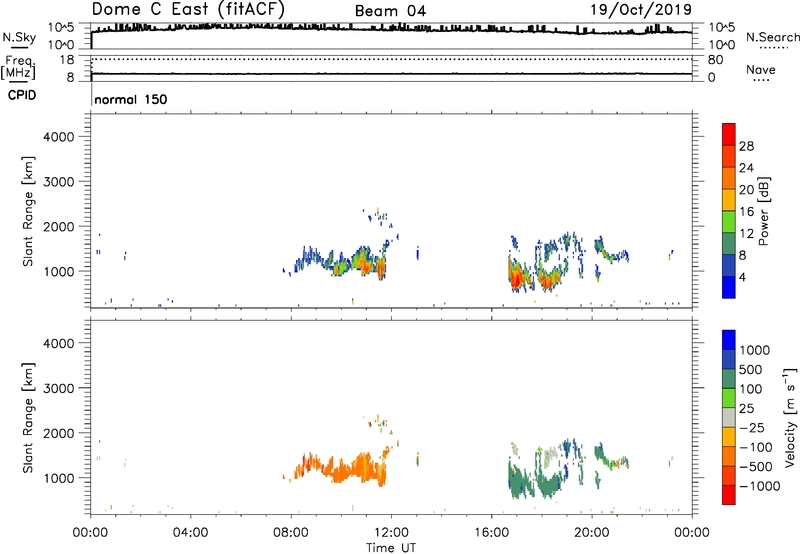Image resolution: width=800 pixels, height=554 pixels.
Task: Click the 'Nave' legend label
Action: [x=761, y=69]
